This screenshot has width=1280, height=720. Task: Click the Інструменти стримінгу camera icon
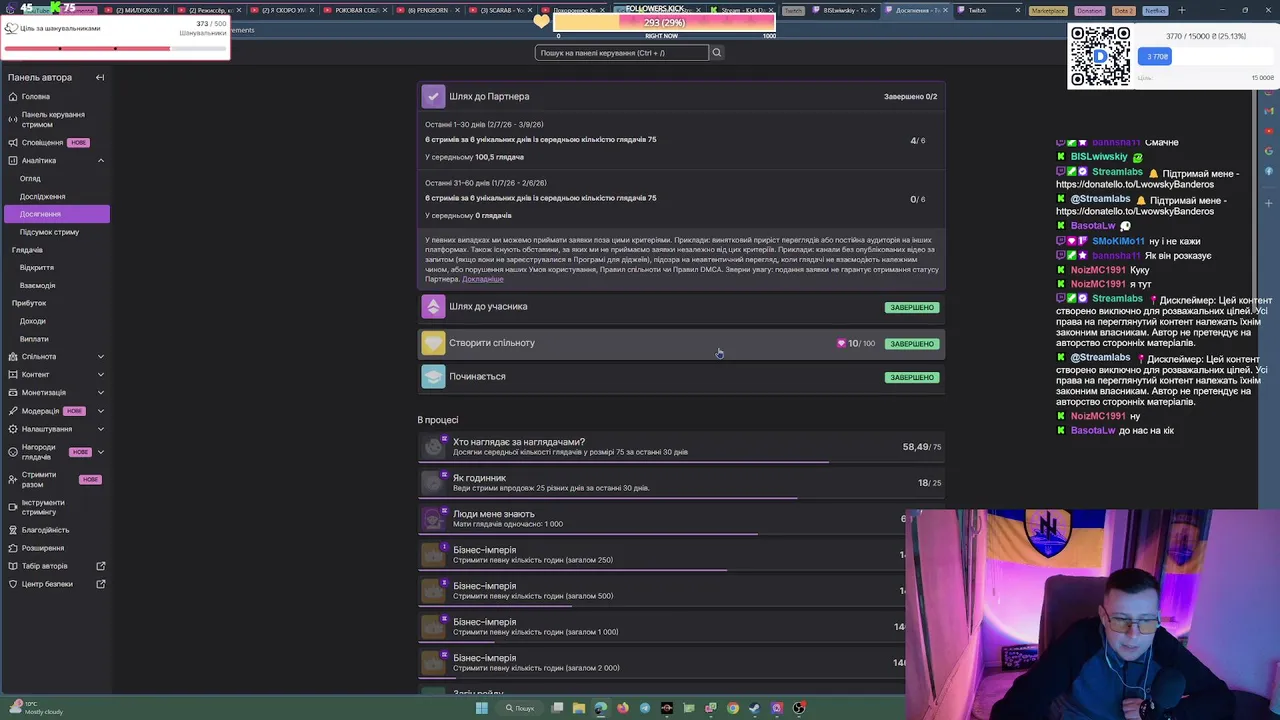point(13,507)
